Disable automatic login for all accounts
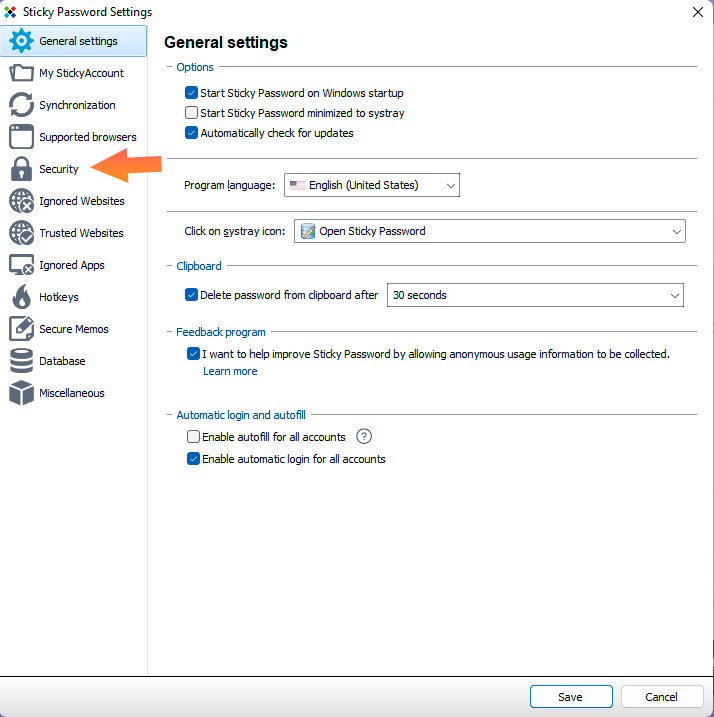 193,459
